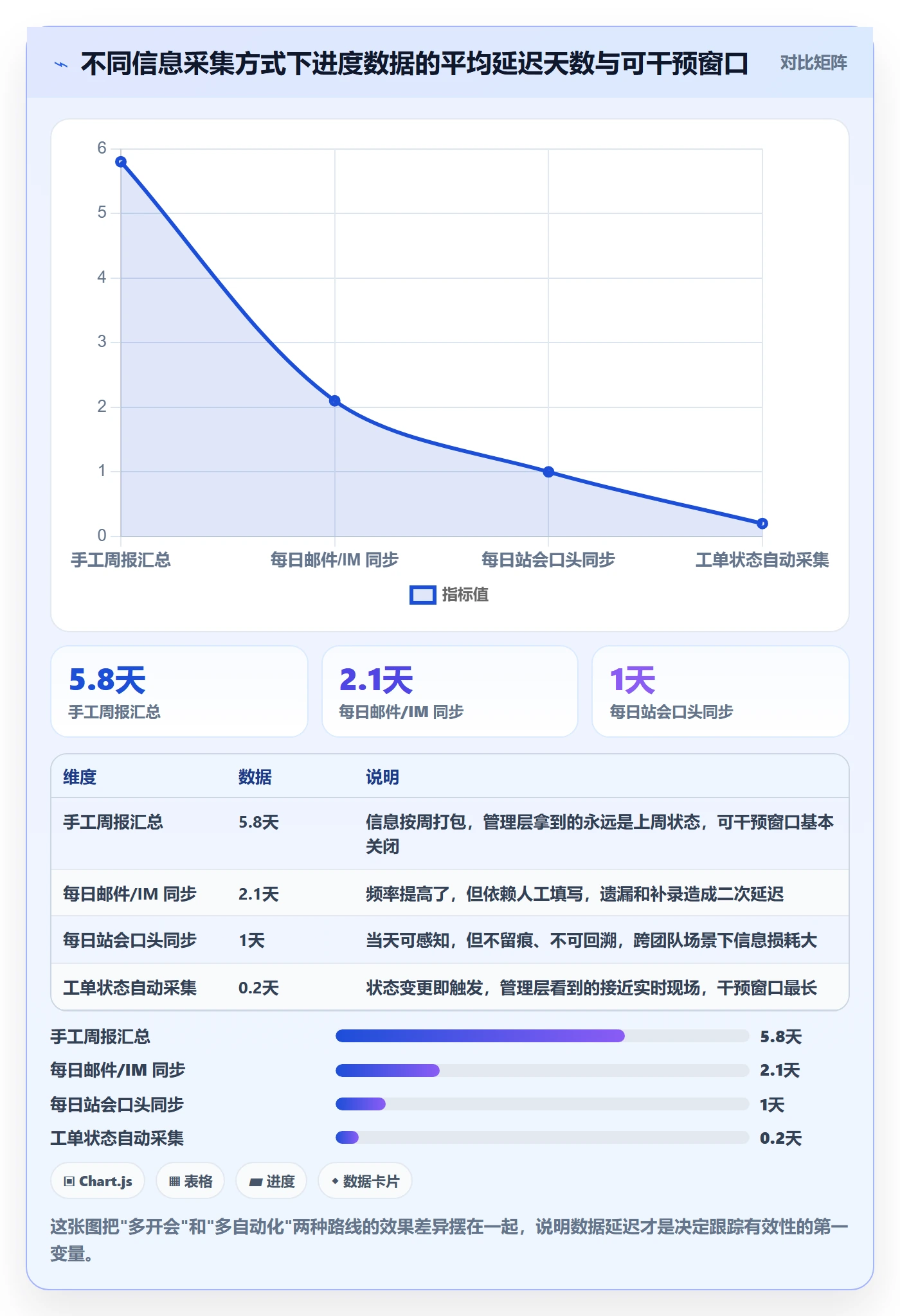
Task: Click the 数据 column header
Action: [x=255, y=778]
